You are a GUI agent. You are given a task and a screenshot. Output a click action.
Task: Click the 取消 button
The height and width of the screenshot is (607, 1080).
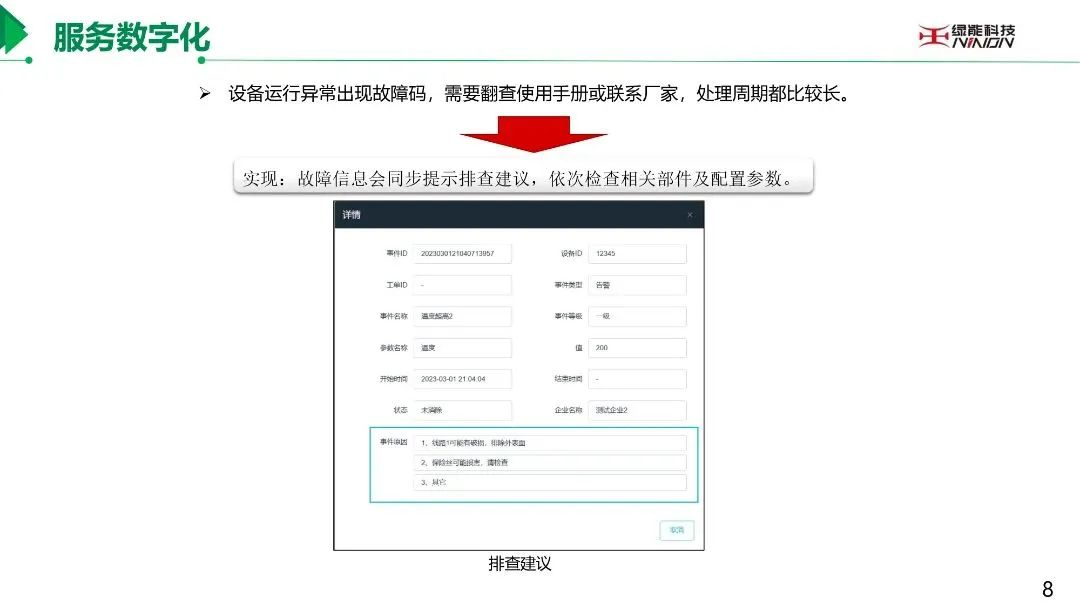tap(676, 530)
